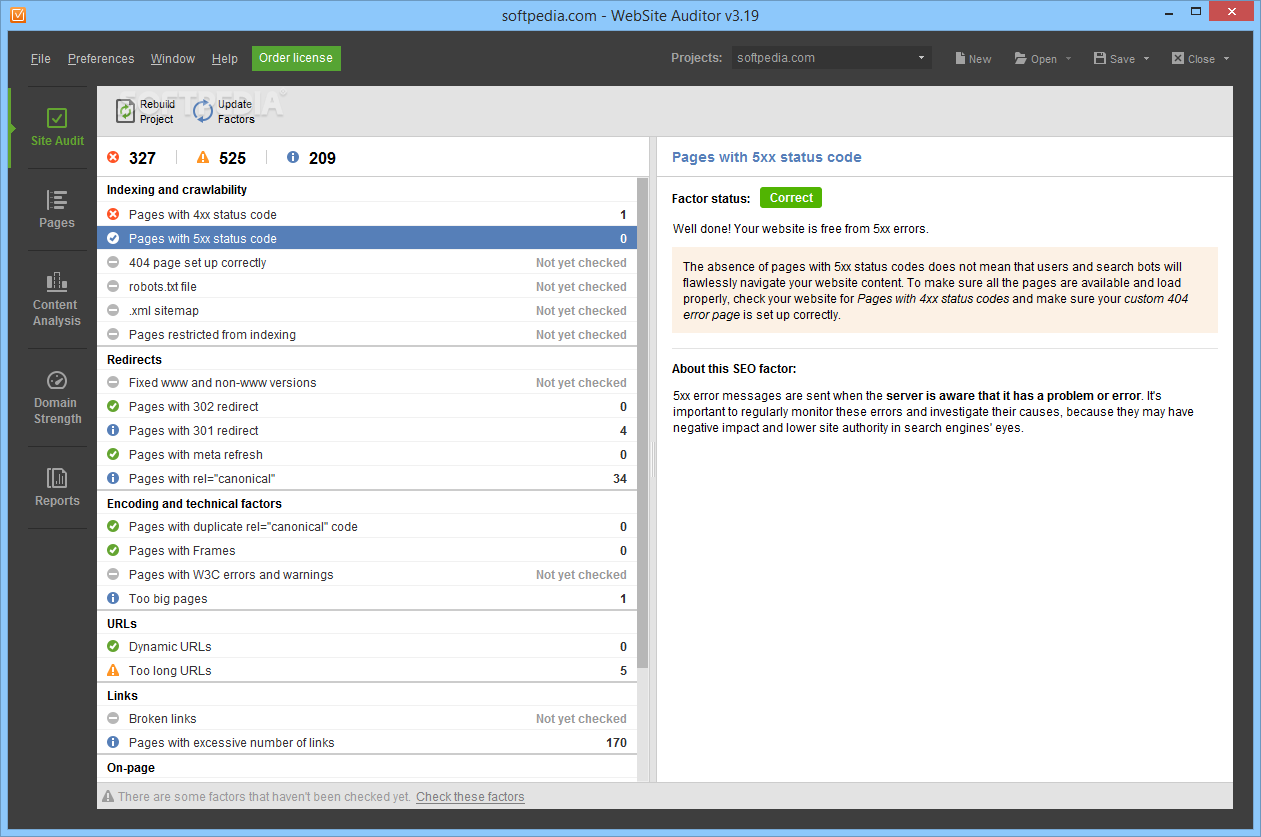Click the New project icon

point(960,58)
